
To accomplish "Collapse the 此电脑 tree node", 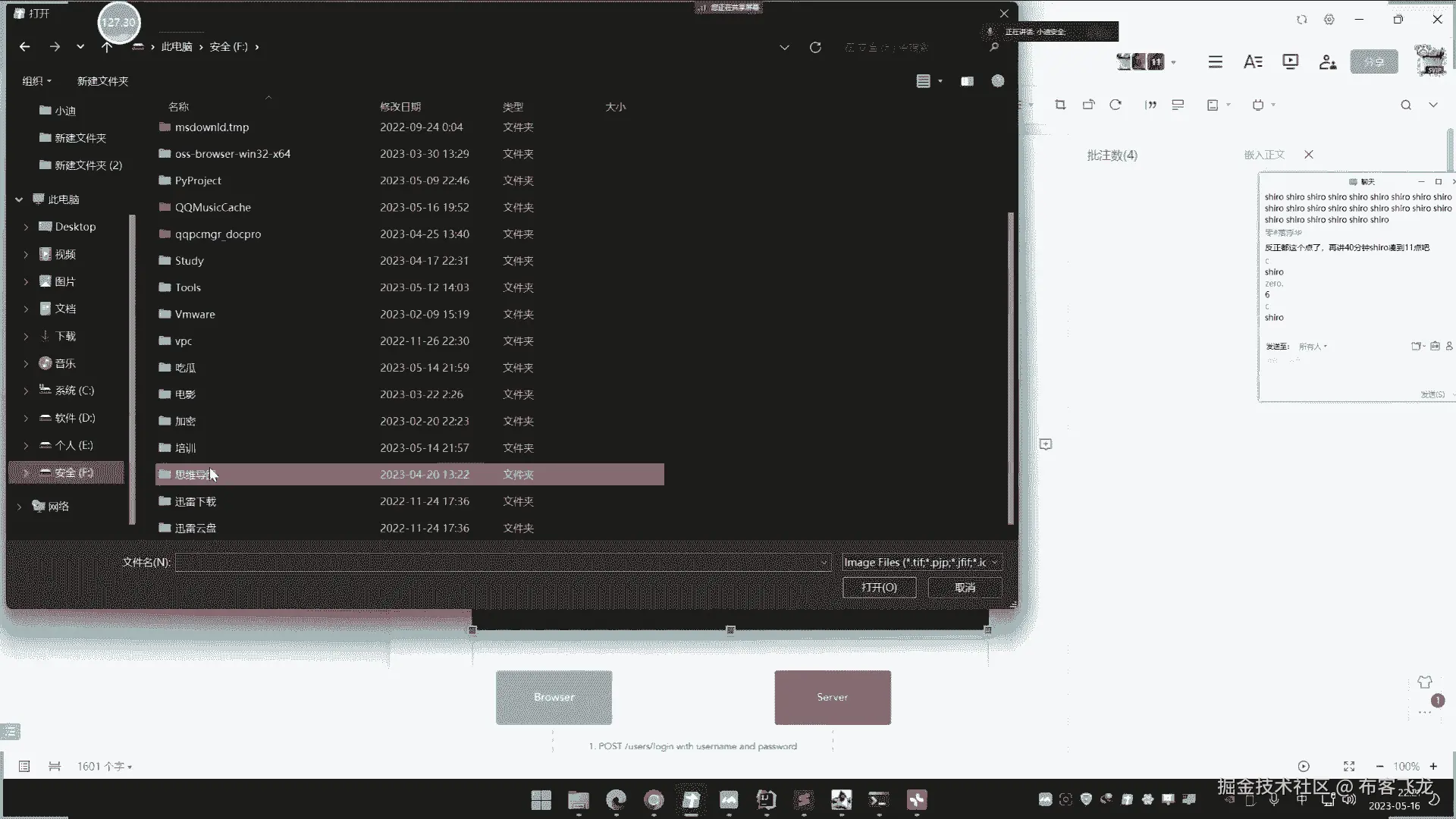I will [x=19, y=199].
